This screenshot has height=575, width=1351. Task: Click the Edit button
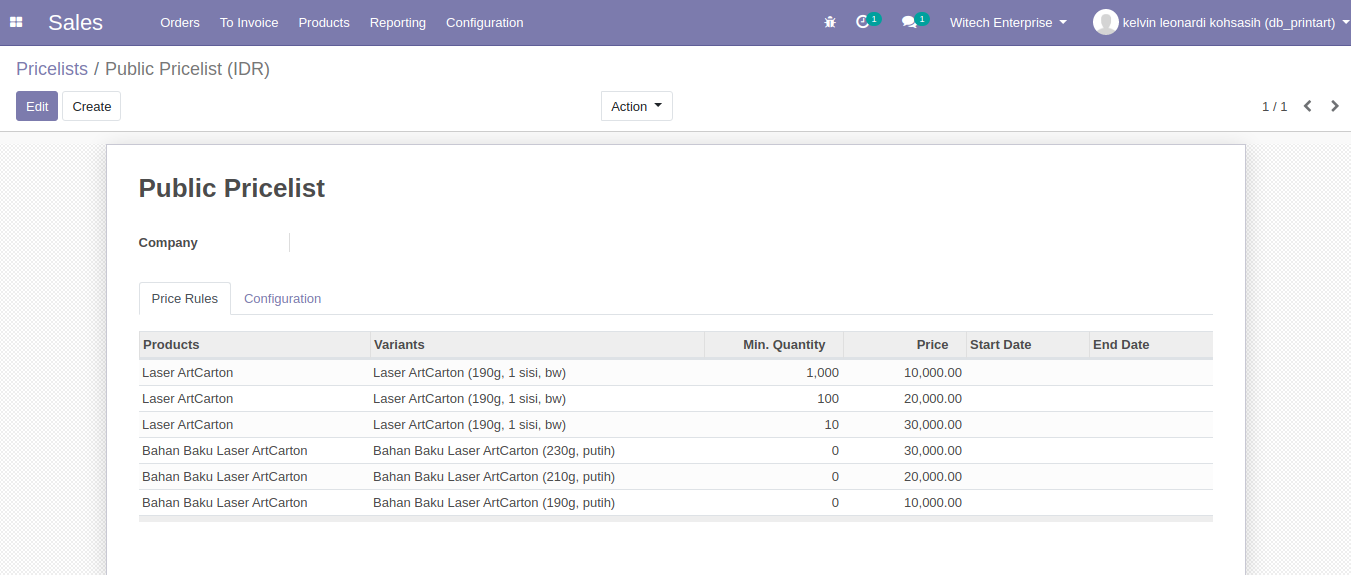tap(37, 106)
